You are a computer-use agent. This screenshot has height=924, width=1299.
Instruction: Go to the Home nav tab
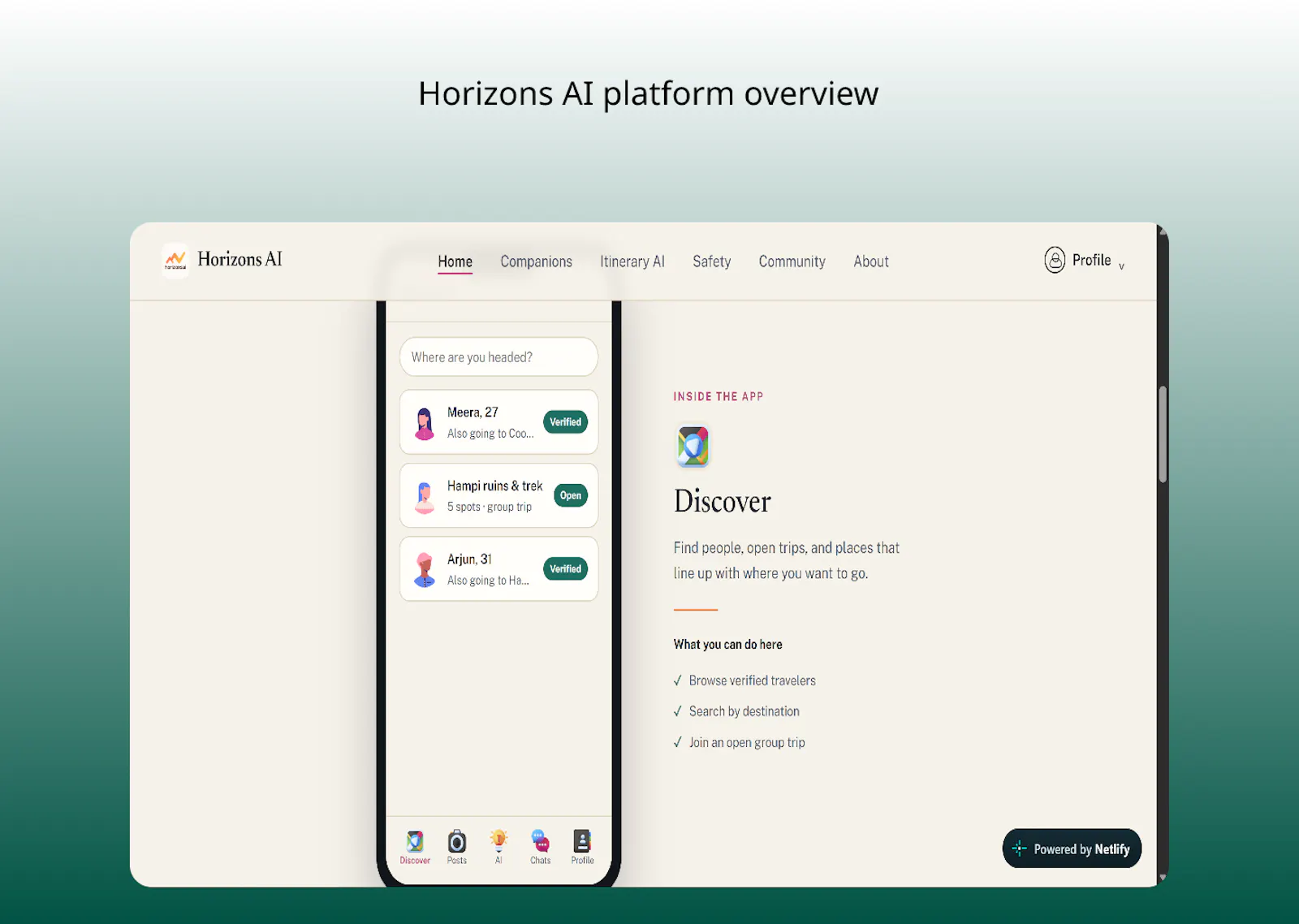(455, 262)
